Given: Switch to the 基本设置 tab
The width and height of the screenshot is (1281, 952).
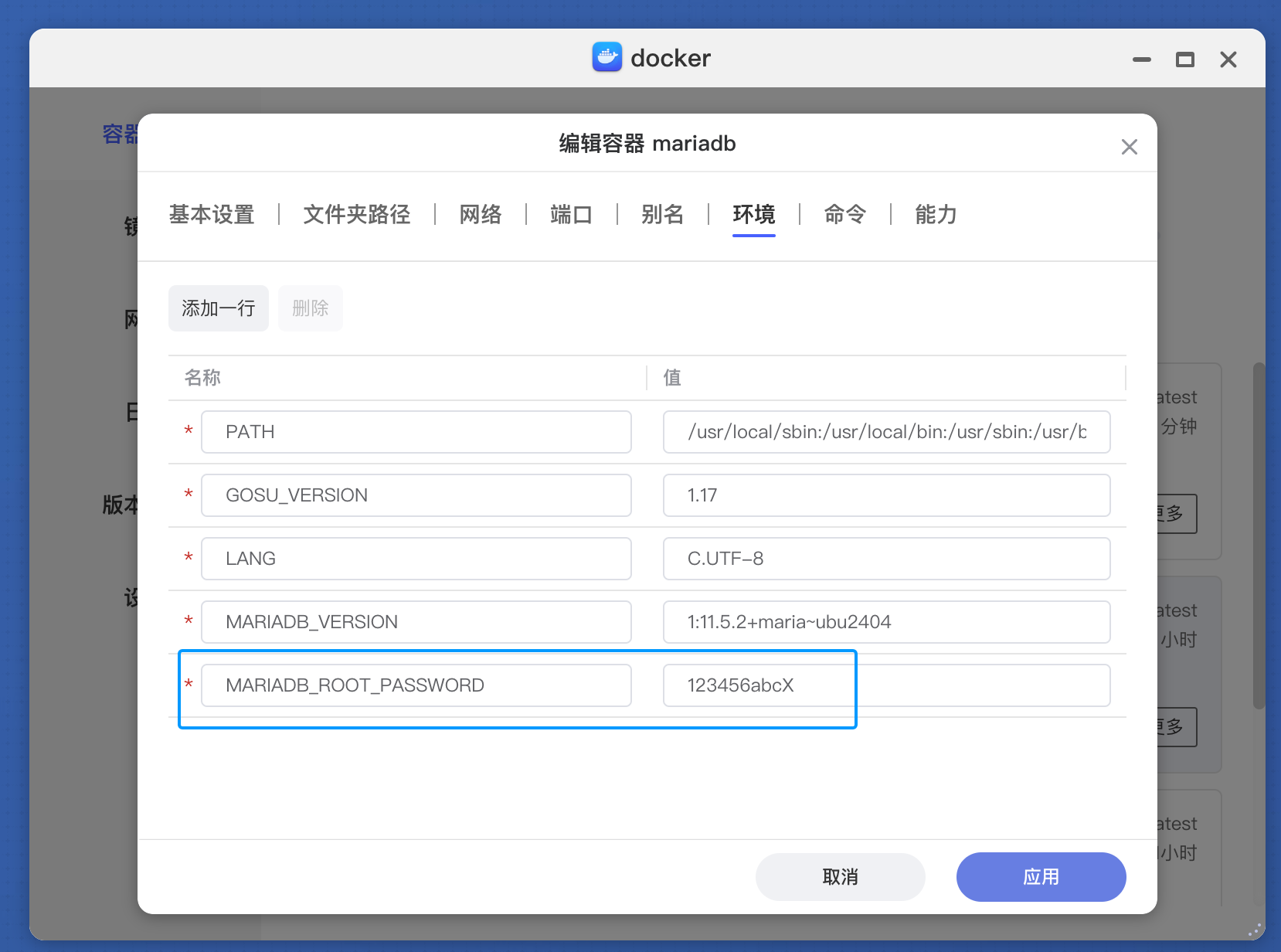Looking at the screenshot, I should 212,215.
